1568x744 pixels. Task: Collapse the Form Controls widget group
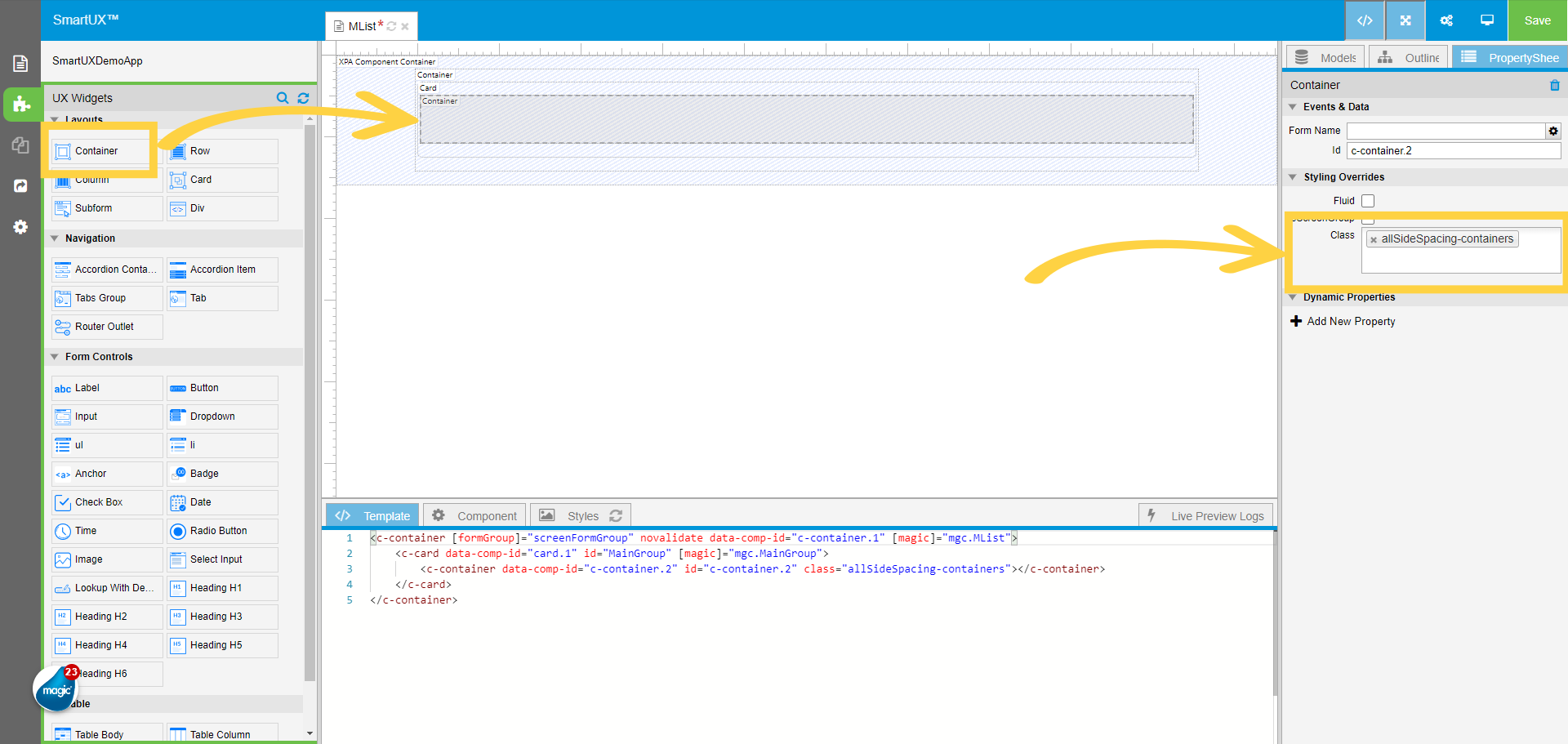[x=55, y=357]
